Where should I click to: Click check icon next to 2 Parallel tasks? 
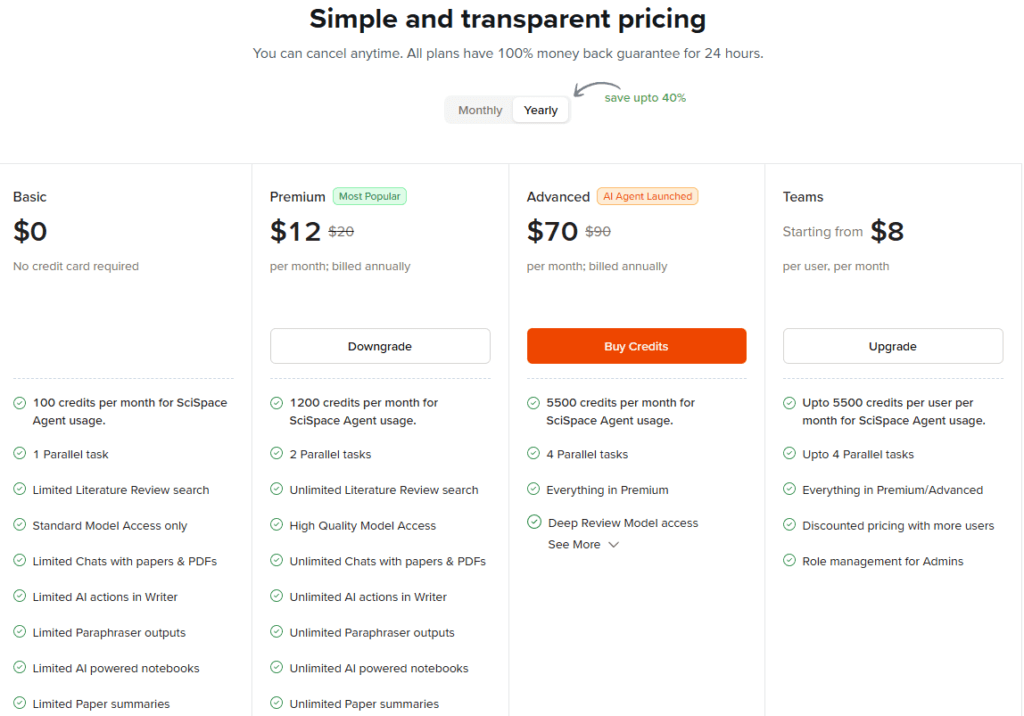[276, 454]
